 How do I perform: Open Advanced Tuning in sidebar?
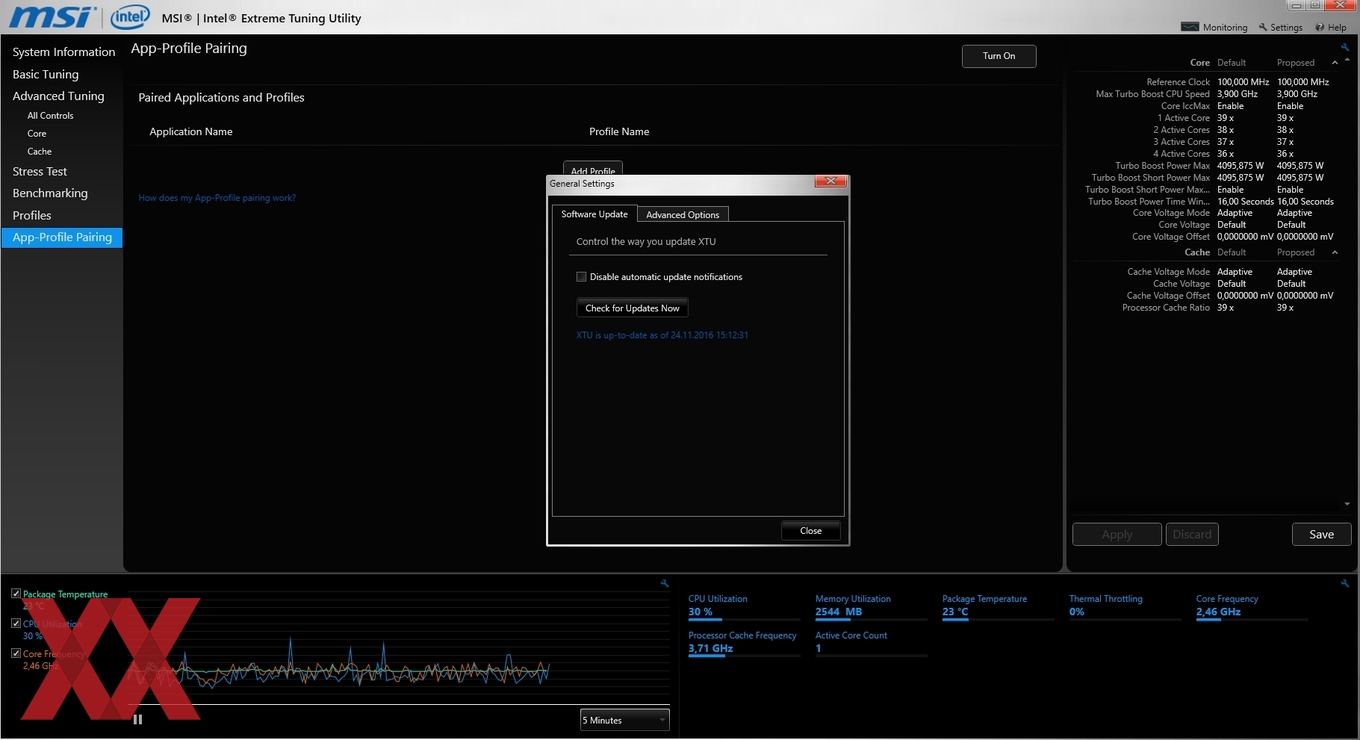coord(58,96)
